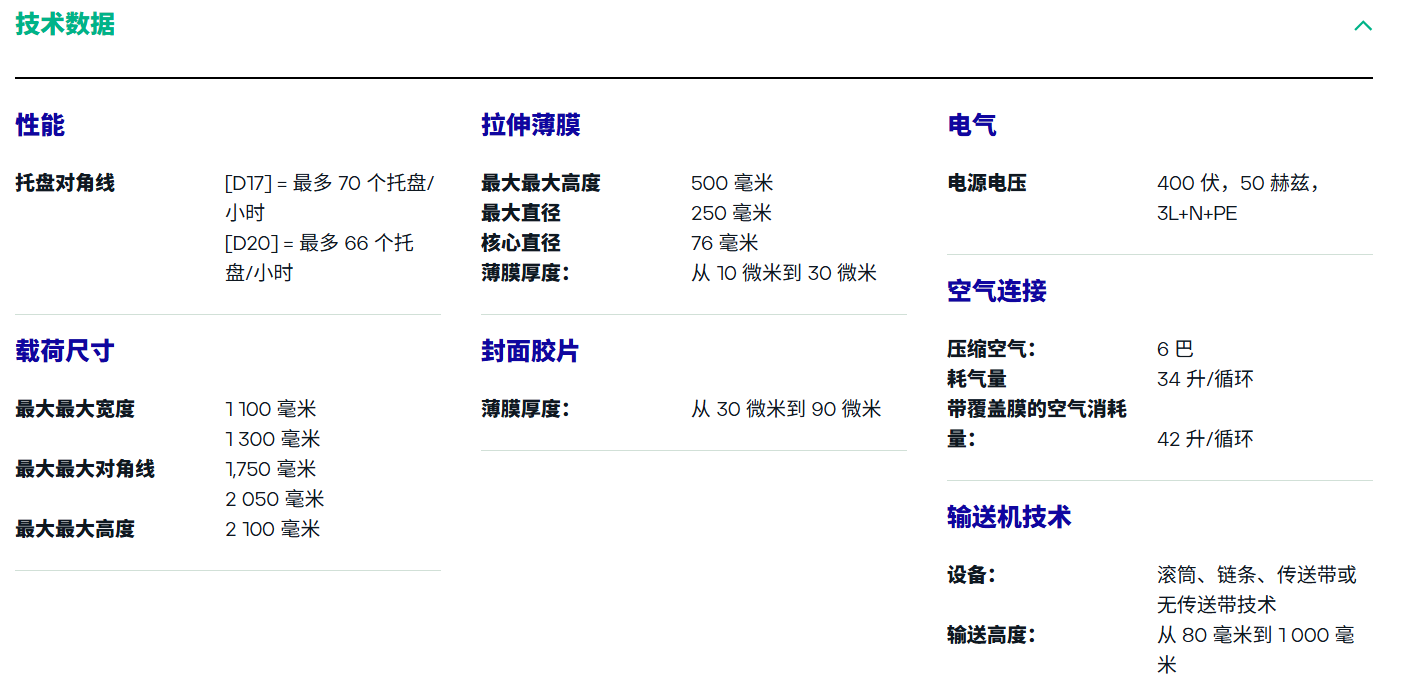Screen dimensions: 1428x700
Task: Click the 从 10 微米到 30 微米 value
Action: point(783,273)
